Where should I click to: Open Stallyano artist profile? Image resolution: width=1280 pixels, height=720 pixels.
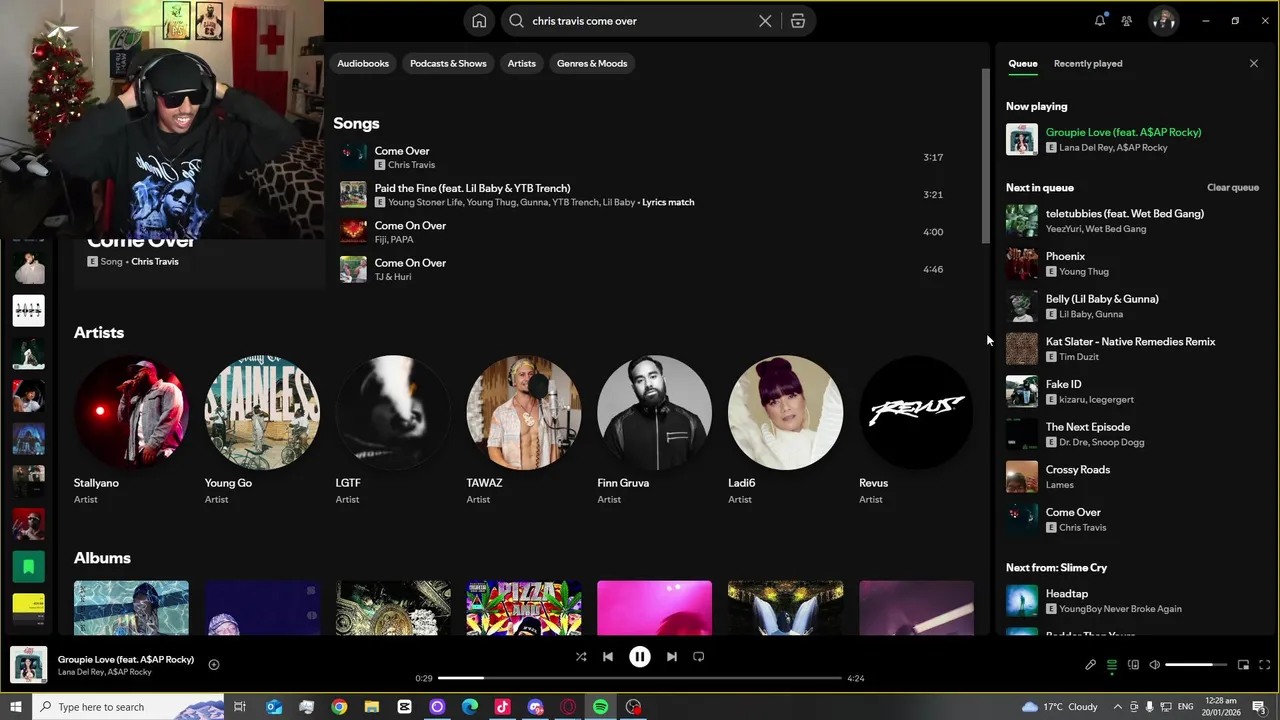(x=131, y=430)
